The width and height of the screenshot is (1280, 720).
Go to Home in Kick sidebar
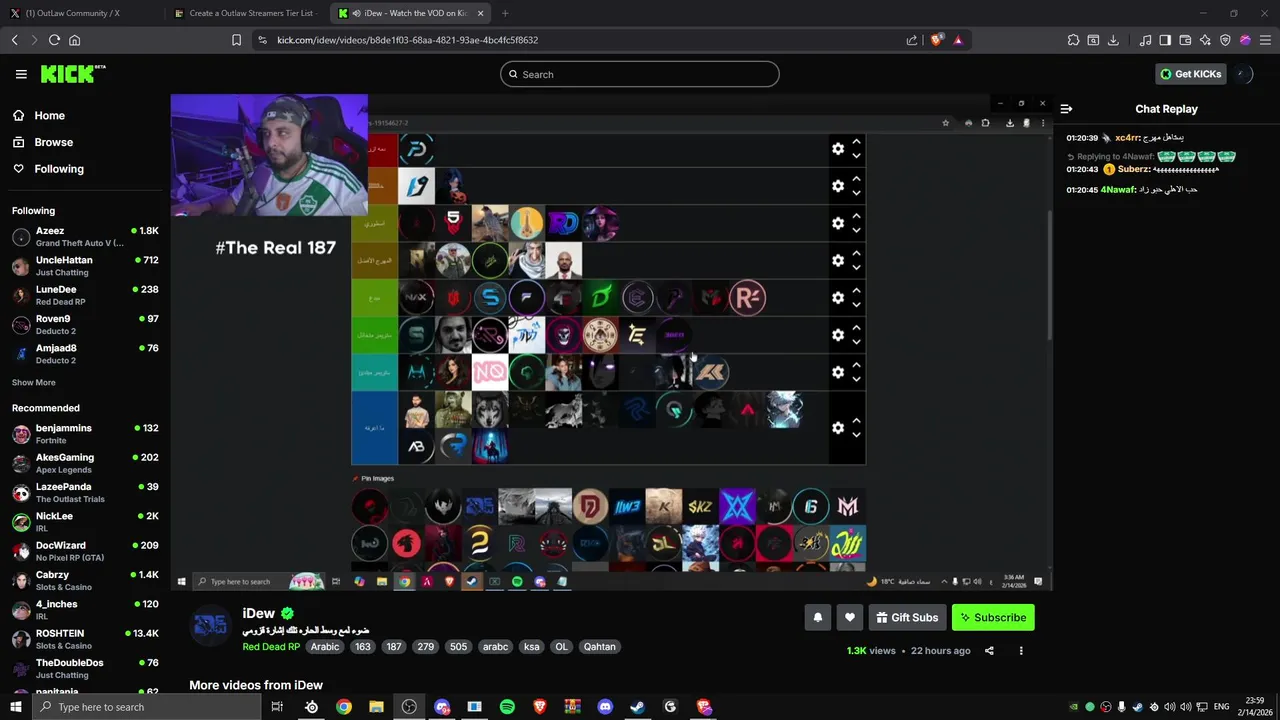[85, 115]
